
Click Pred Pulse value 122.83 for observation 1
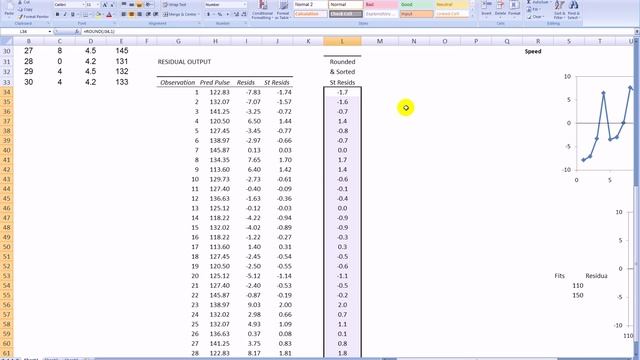[x=220, y=92]
